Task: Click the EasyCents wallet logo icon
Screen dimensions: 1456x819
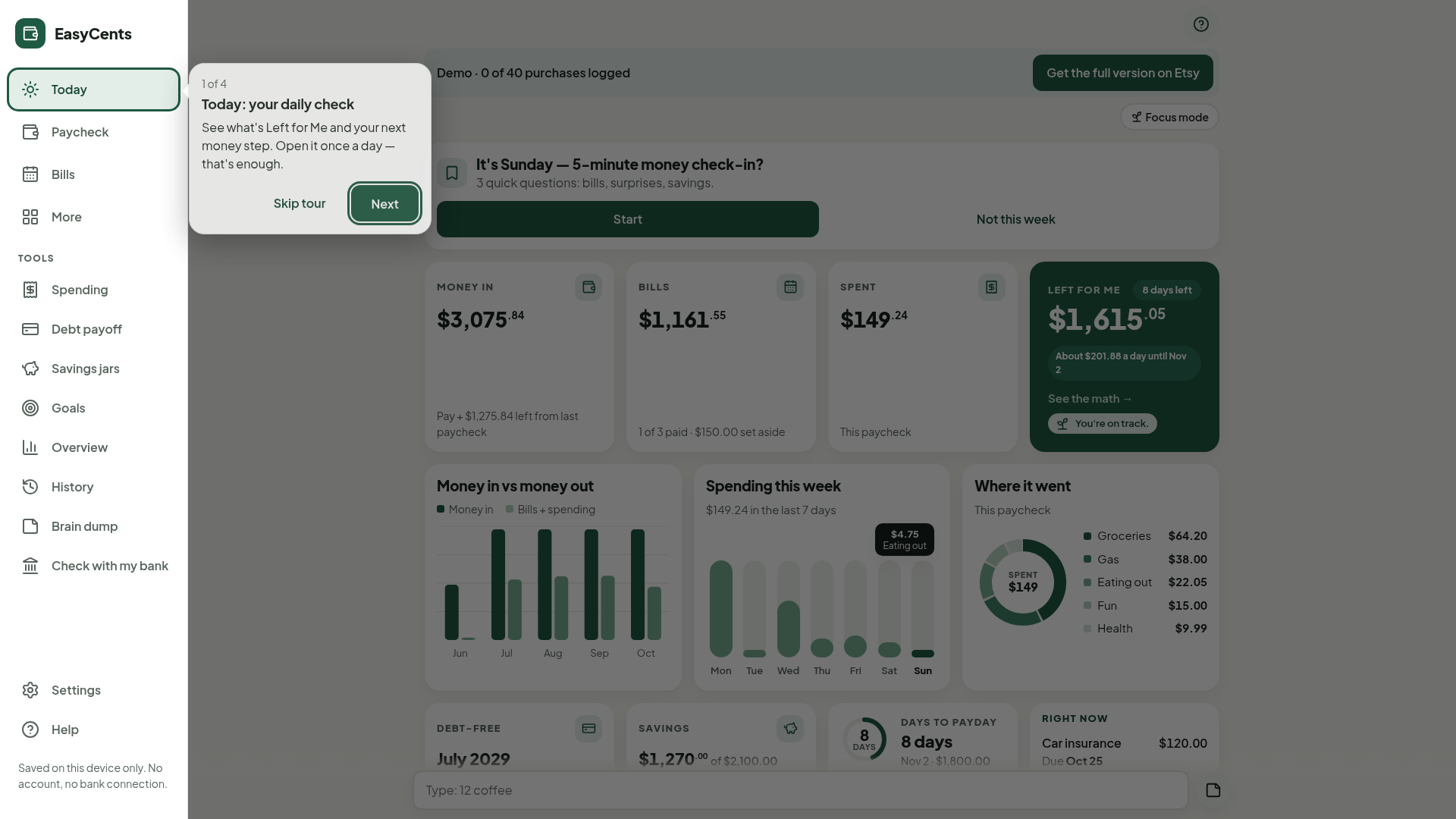Action: [x=30, y=33]
